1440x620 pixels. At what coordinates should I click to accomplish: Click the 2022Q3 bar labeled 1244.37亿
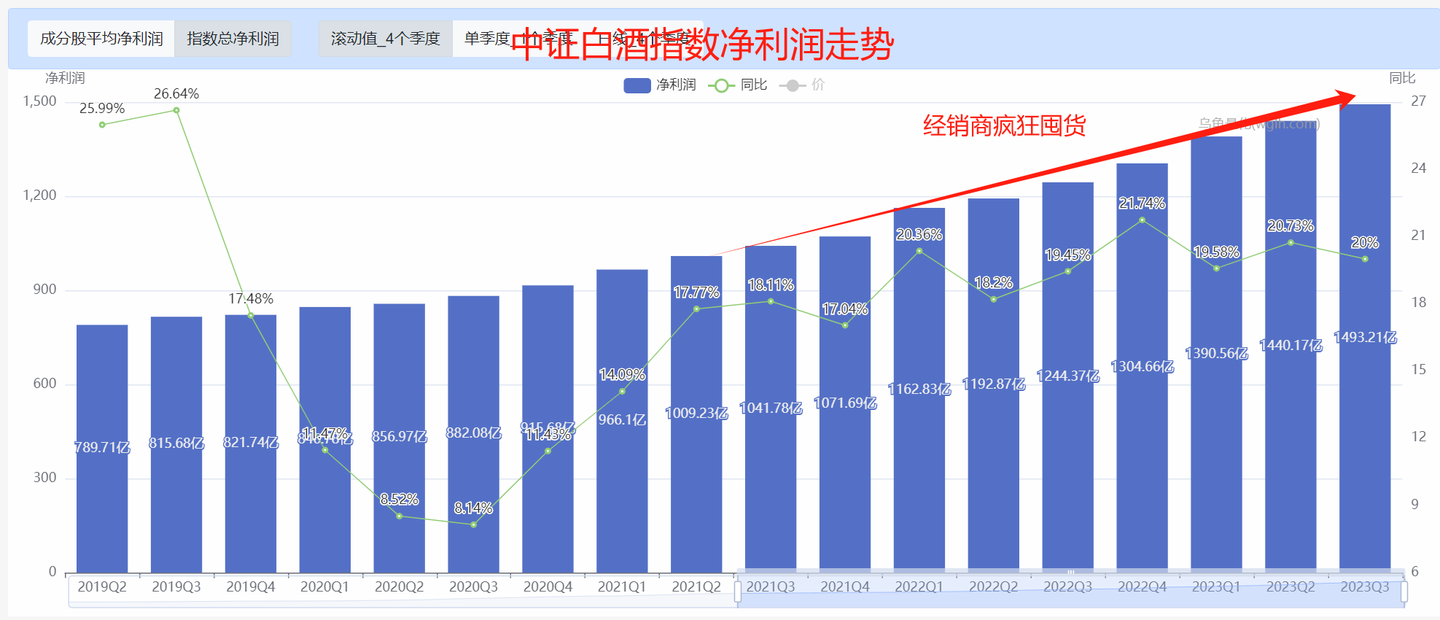pyautogui.click(x=1068, y=450)
